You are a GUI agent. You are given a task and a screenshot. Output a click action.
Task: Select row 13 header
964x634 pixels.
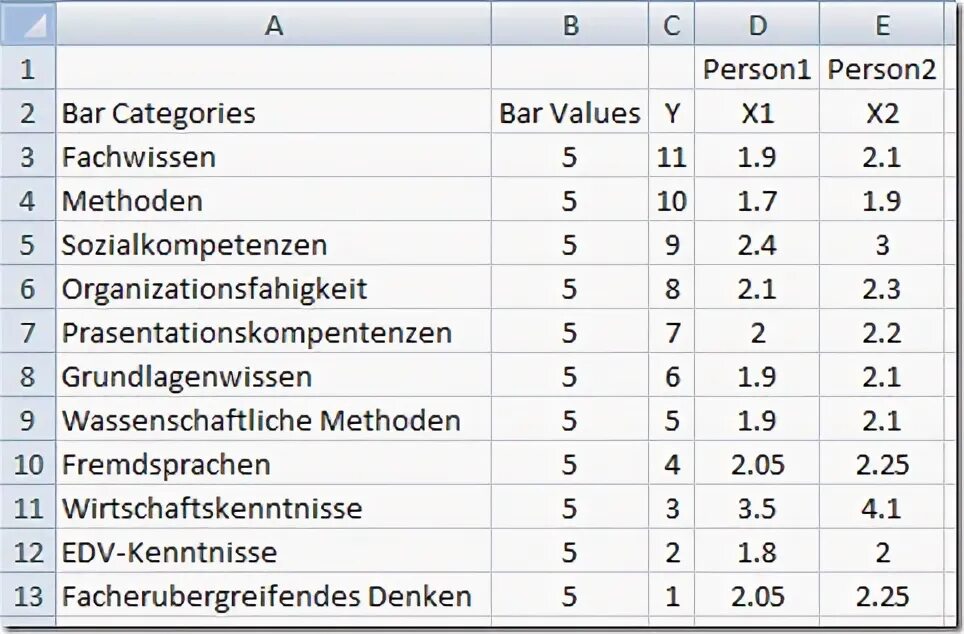pyautogui.click(x=28, y=595)
